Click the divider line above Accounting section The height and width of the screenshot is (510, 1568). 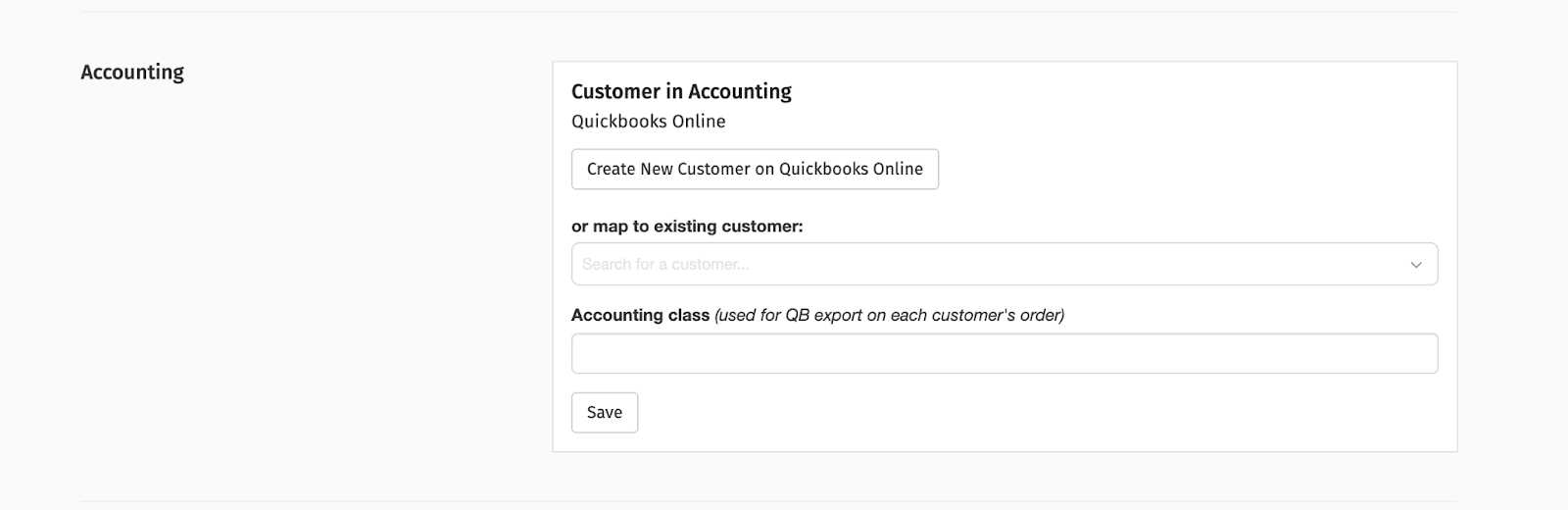tap(769, 12)
